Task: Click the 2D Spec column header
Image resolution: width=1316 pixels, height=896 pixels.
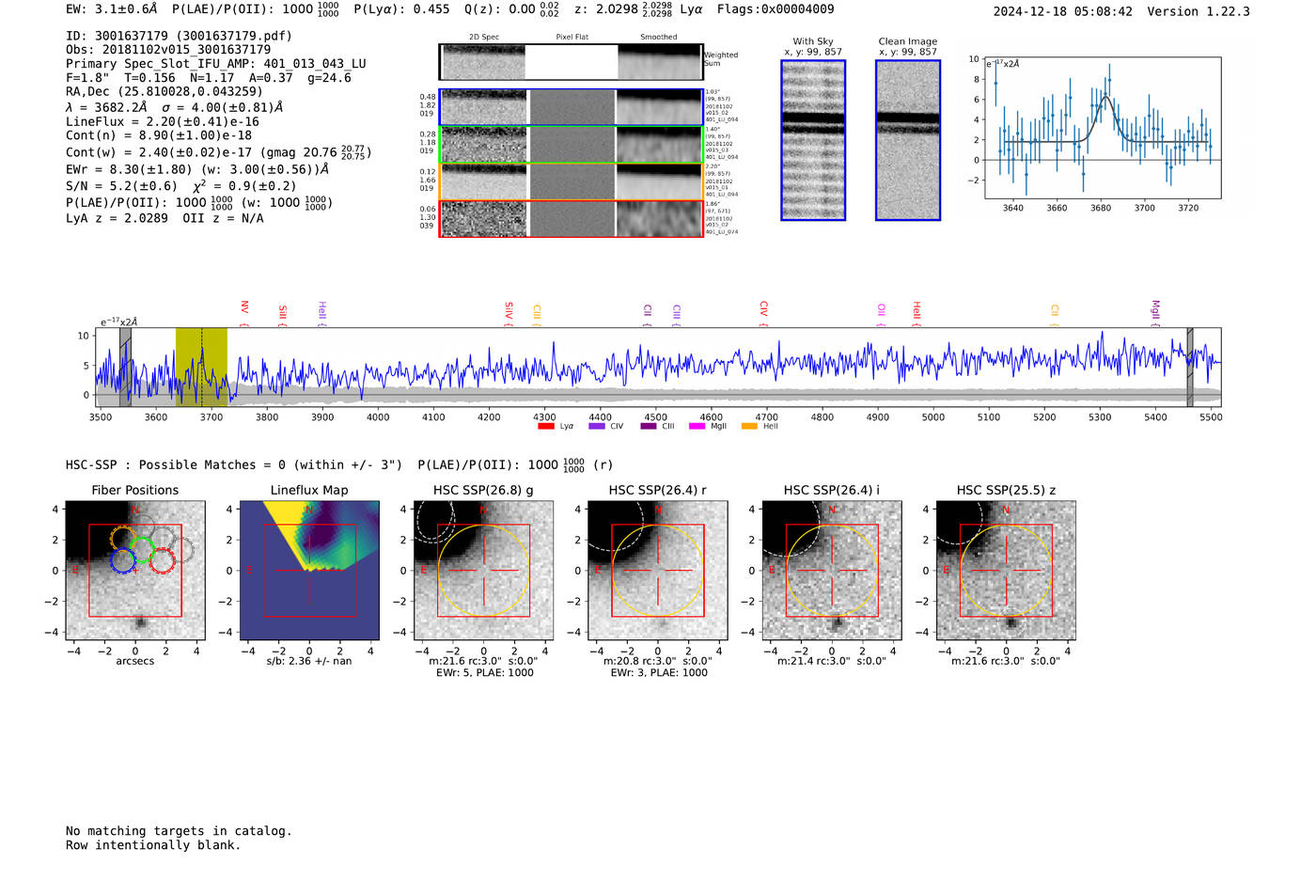Action: pos(484,38)
